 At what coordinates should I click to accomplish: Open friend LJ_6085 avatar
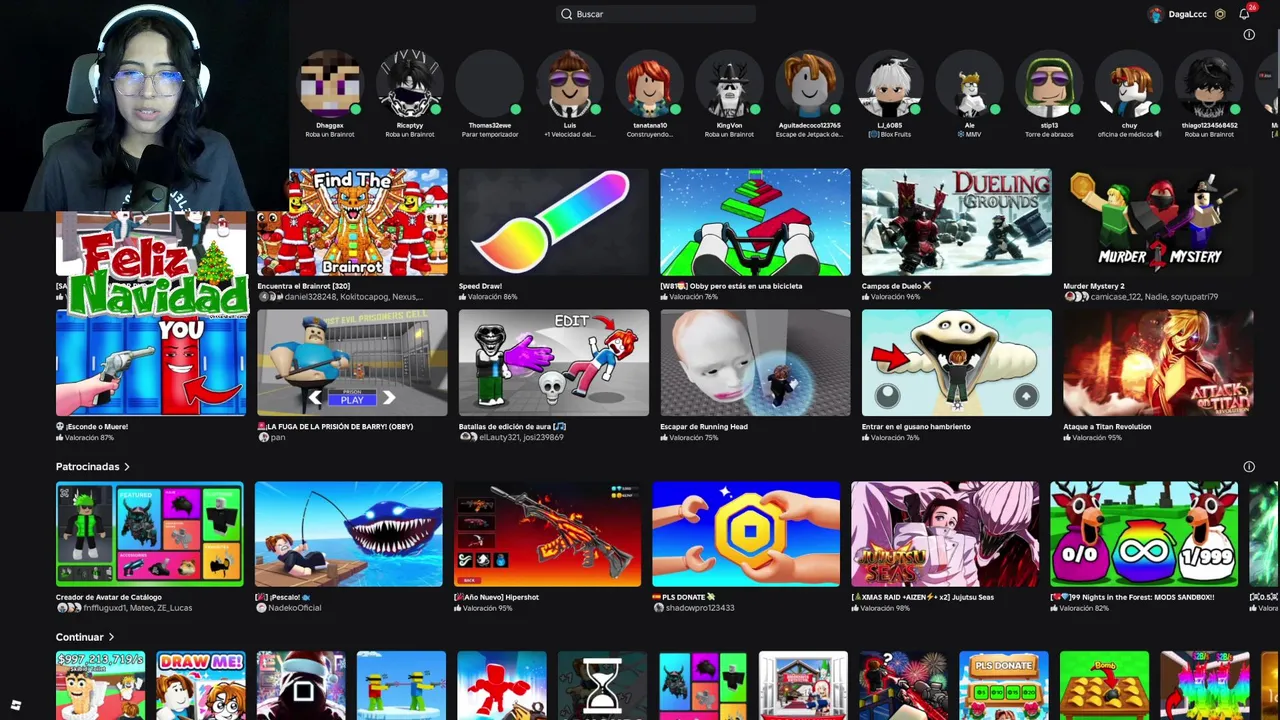[889, 84]
